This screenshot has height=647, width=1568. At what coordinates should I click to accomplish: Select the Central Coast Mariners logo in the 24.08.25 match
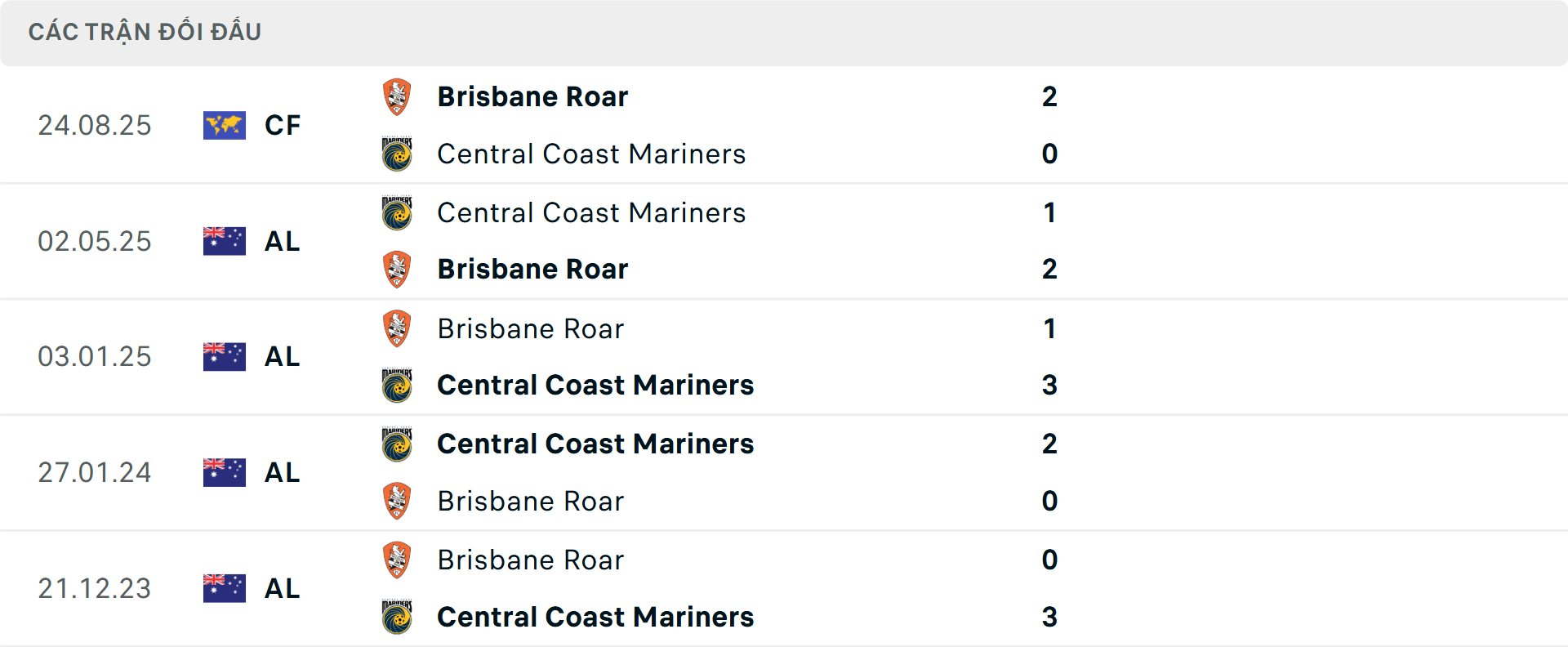point(398,154)
